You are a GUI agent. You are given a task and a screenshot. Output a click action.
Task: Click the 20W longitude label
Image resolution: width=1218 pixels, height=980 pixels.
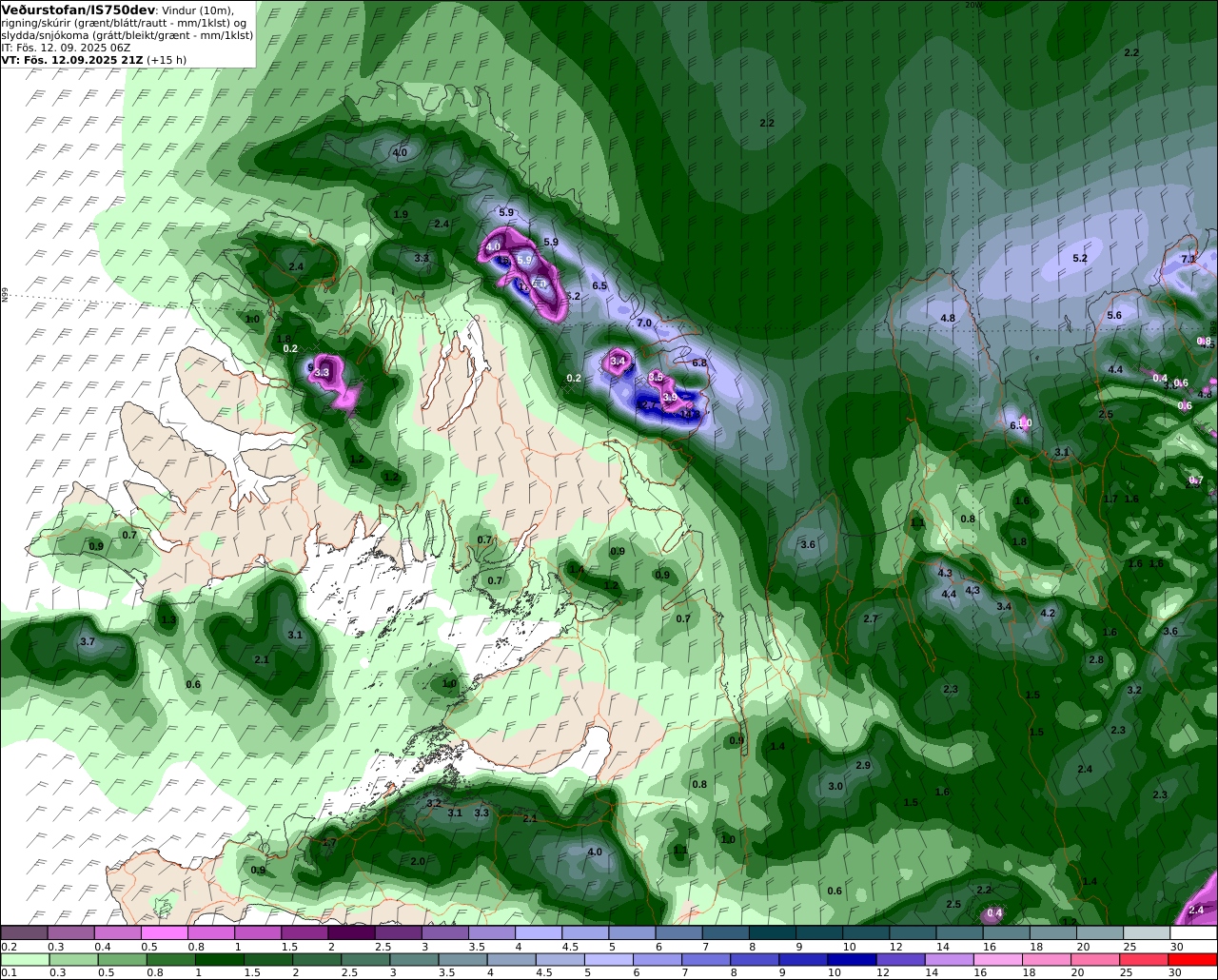pyautogui.click(x=972, y=5)
